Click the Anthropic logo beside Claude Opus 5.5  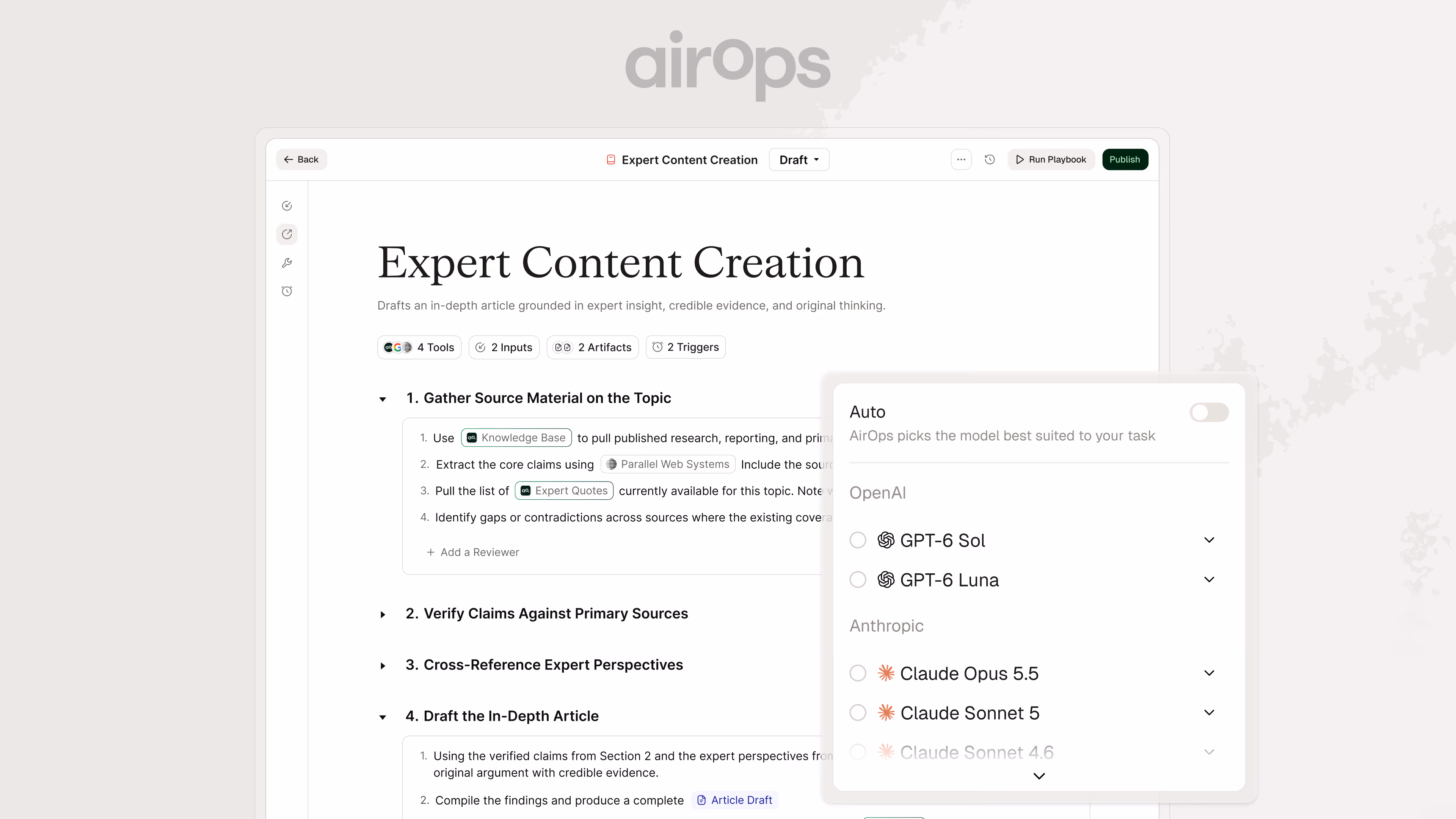pos(886,673)
